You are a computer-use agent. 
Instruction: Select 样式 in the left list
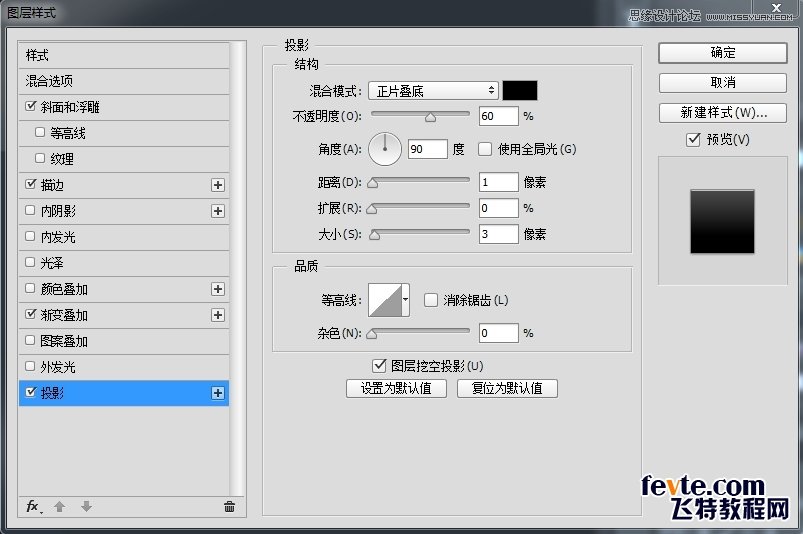(x=123, y=55)
